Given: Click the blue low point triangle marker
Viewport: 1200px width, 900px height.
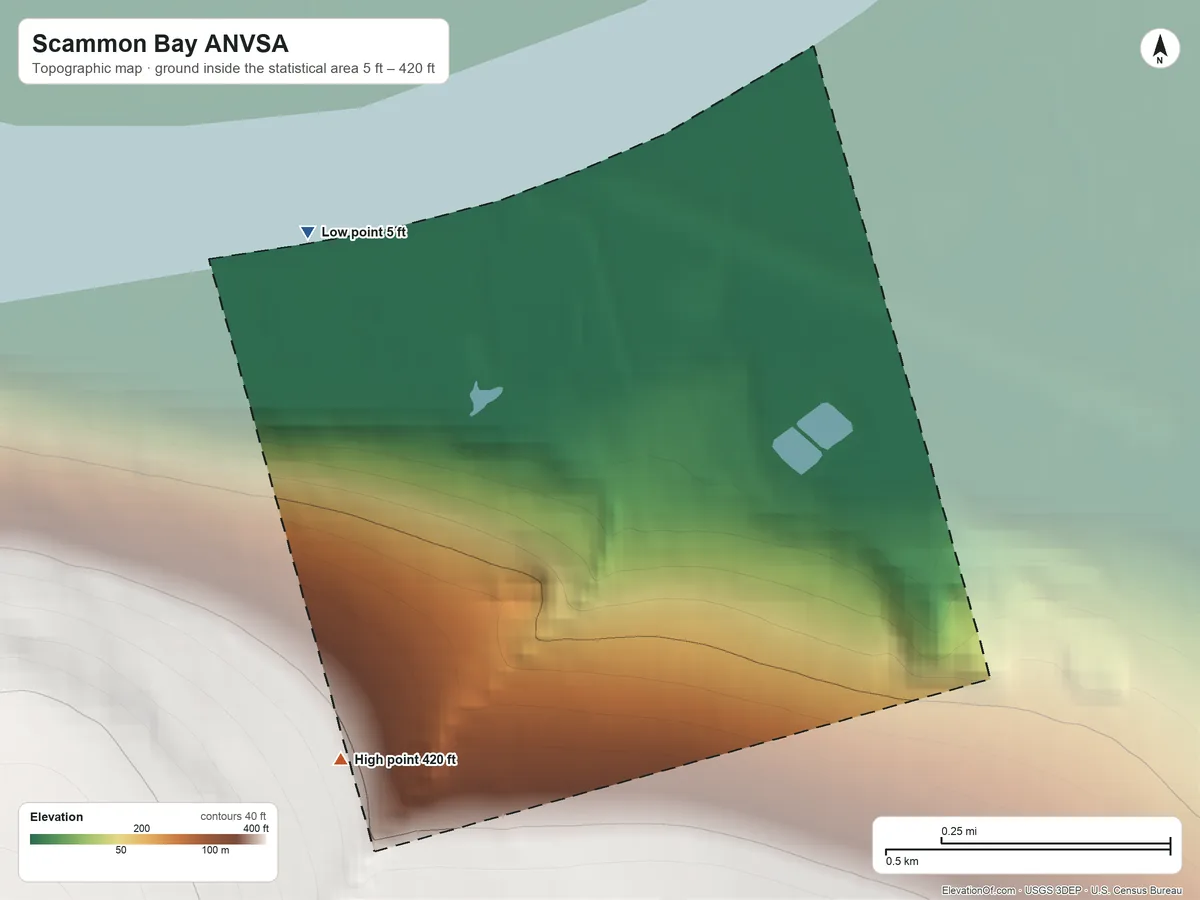Looking at the screenshot, I should click(x=308, y=232).
